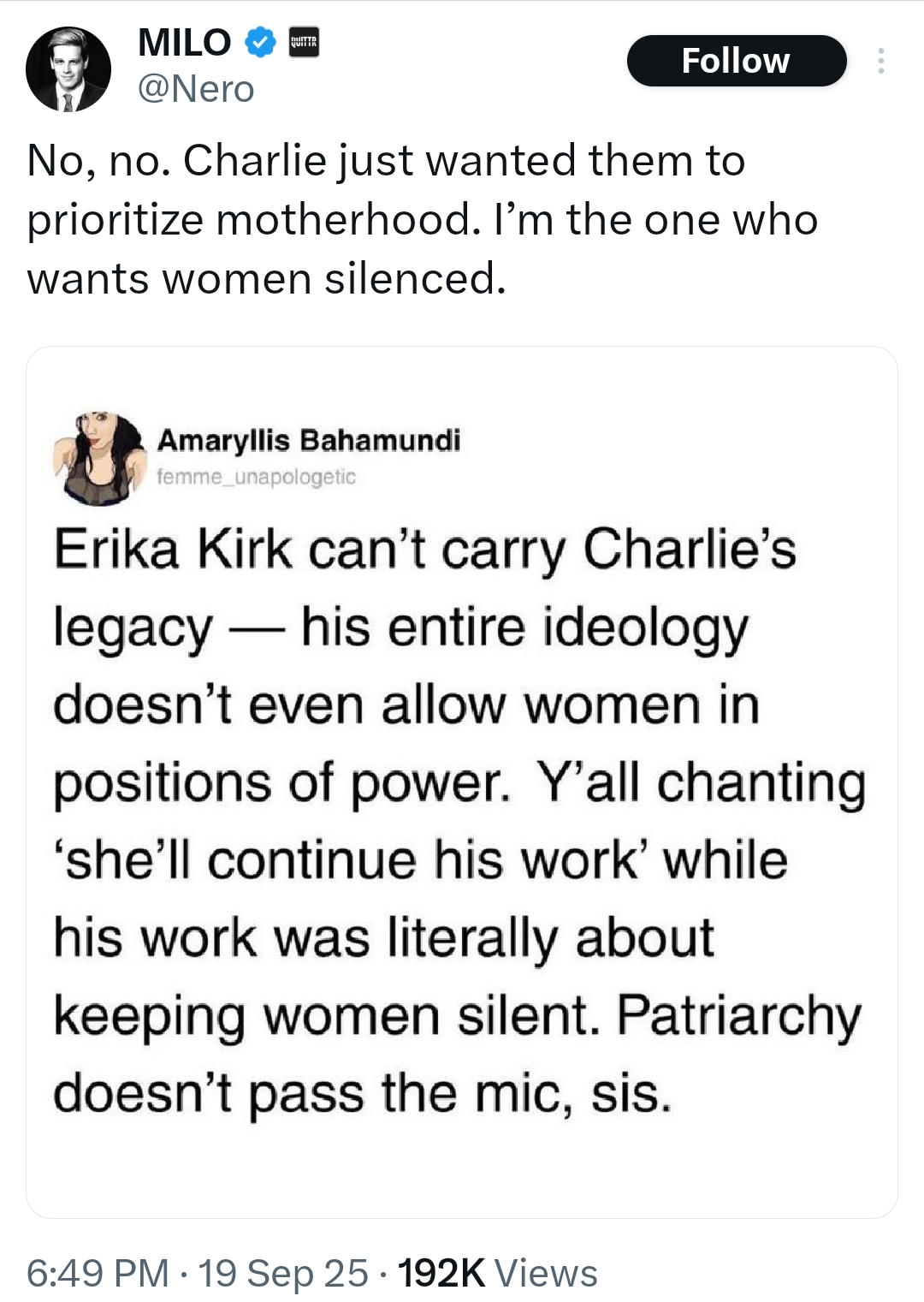Viewport: 924px width, 1302px height.
Task: Click the femme_unapologetic username
Action: 257,477
